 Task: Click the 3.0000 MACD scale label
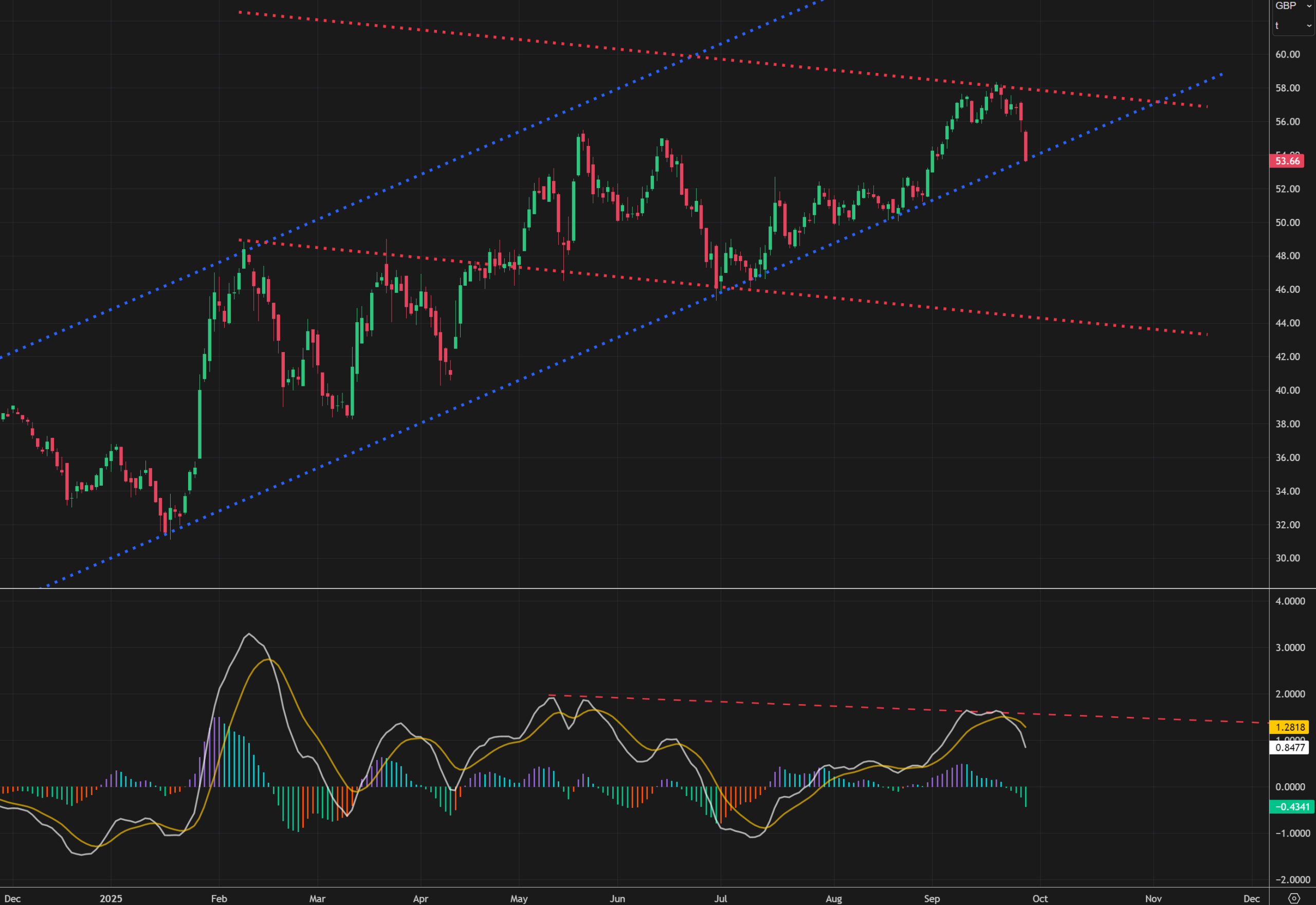point(1290,648)
